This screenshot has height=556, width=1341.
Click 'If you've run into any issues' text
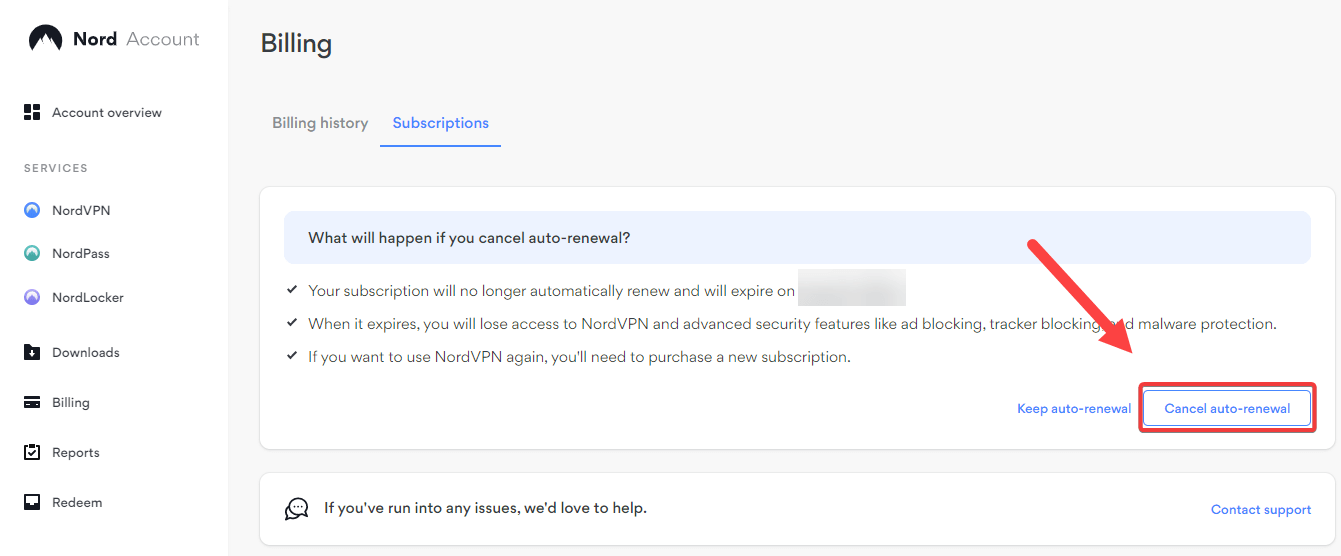tap(485, 508)
